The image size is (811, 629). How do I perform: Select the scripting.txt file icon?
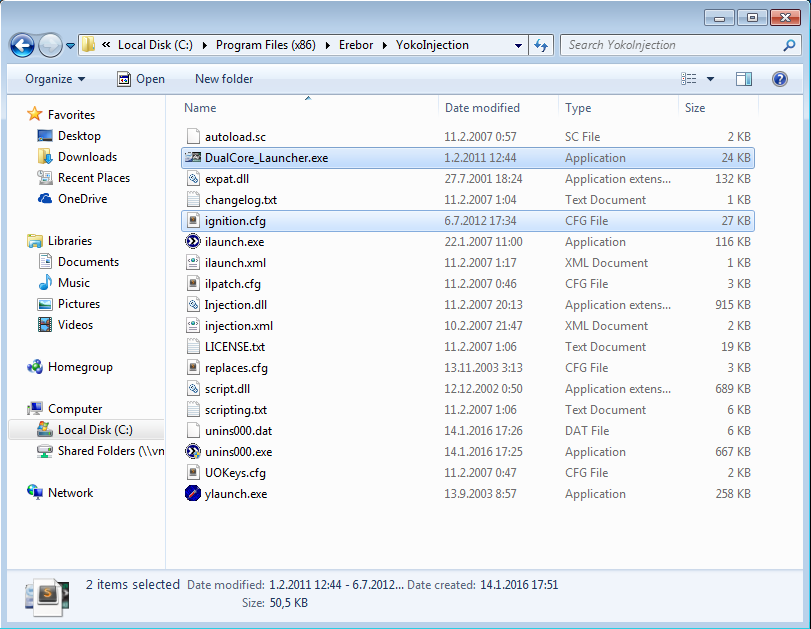[193, 410]
